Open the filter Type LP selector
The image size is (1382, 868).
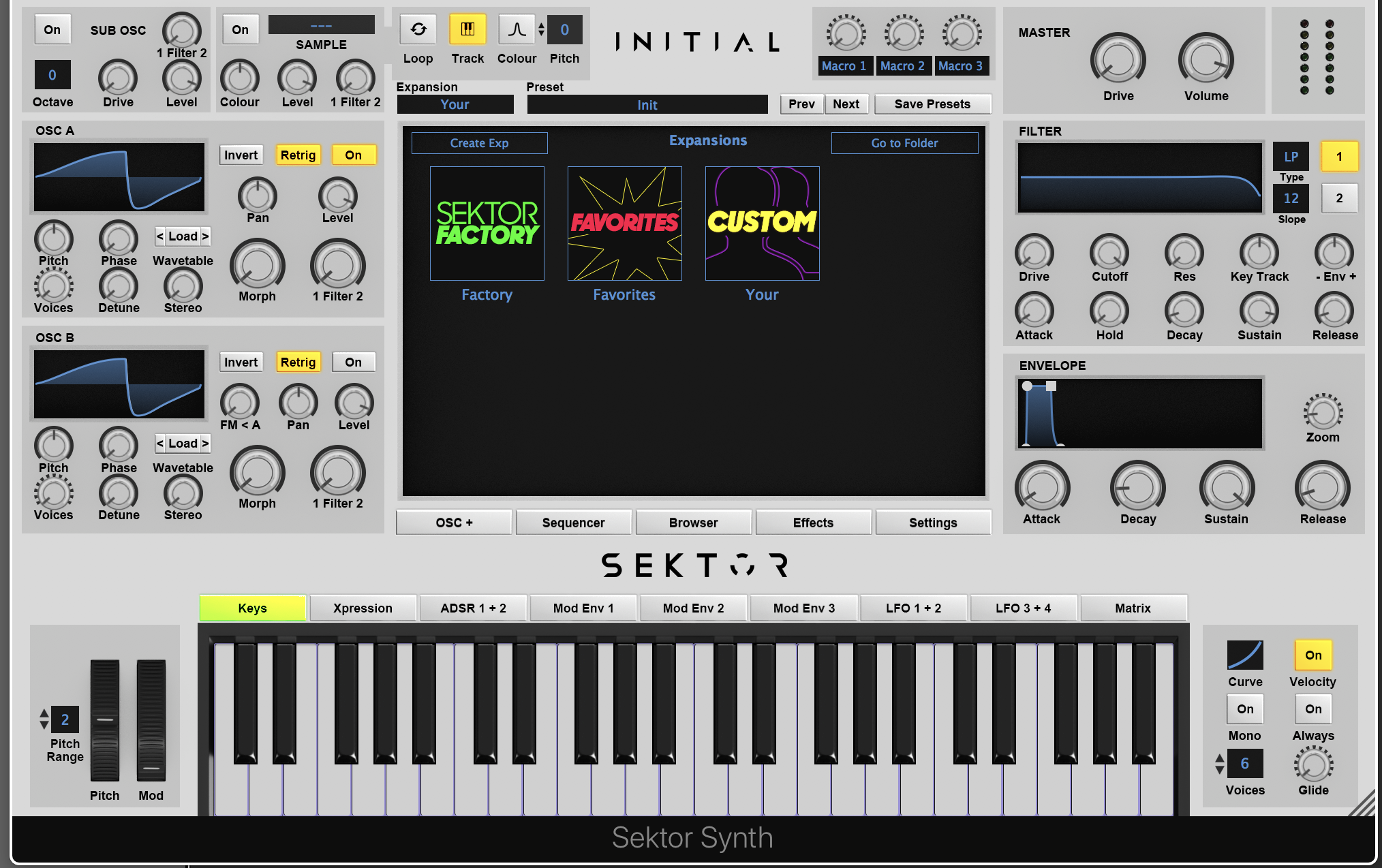tap(1291, 157)
